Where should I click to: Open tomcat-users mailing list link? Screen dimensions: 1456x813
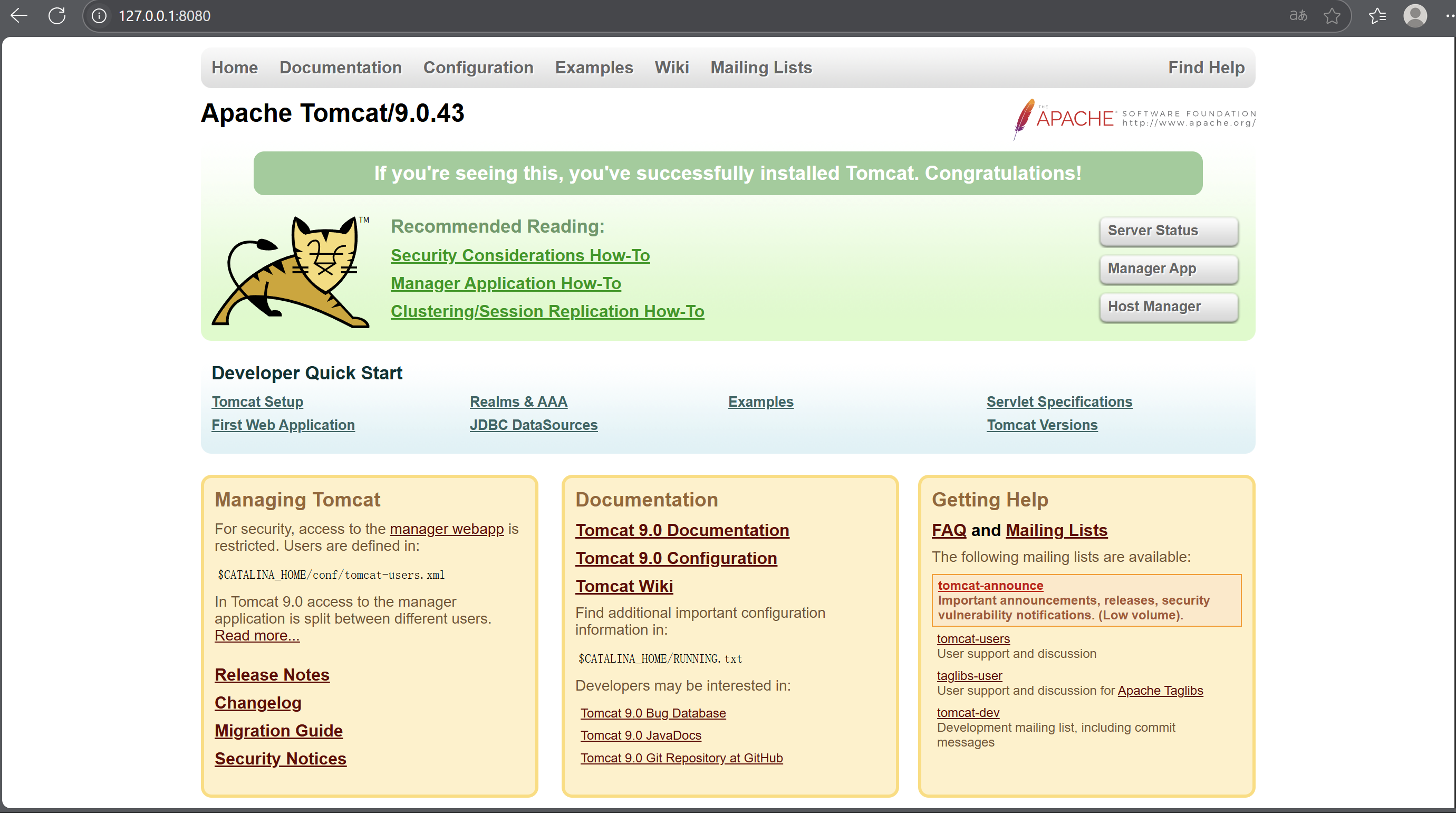point(973,639)
